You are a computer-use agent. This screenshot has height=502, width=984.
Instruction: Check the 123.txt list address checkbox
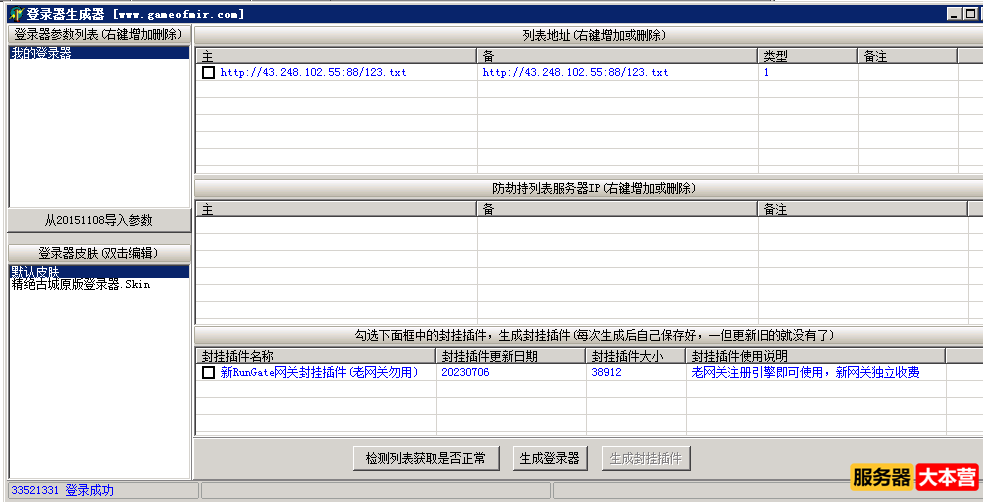(x=208, y=73)
